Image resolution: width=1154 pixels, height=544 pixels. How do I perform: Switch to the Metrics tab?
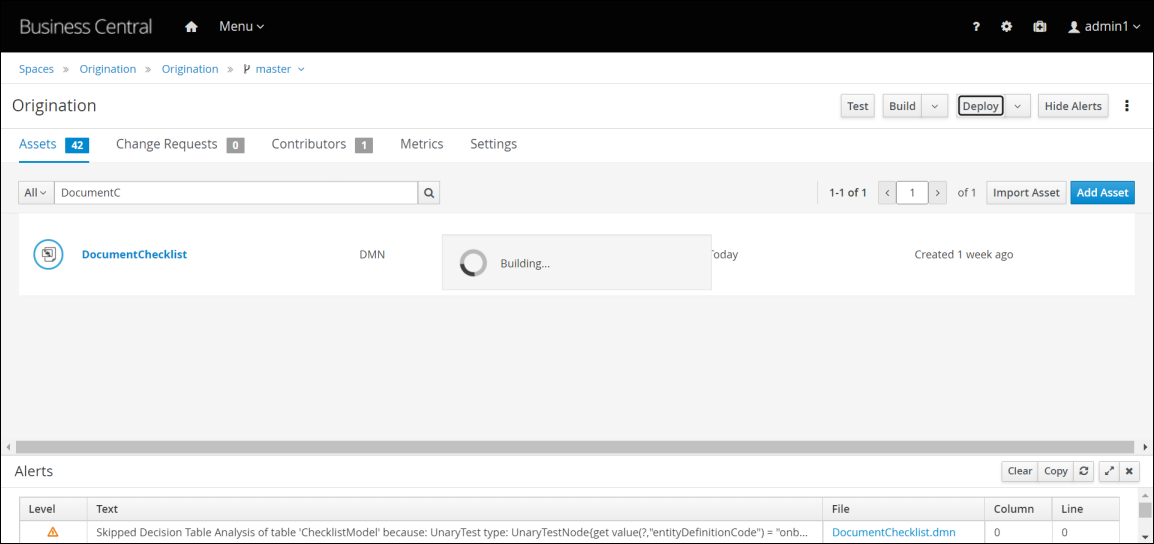(422, 144)
